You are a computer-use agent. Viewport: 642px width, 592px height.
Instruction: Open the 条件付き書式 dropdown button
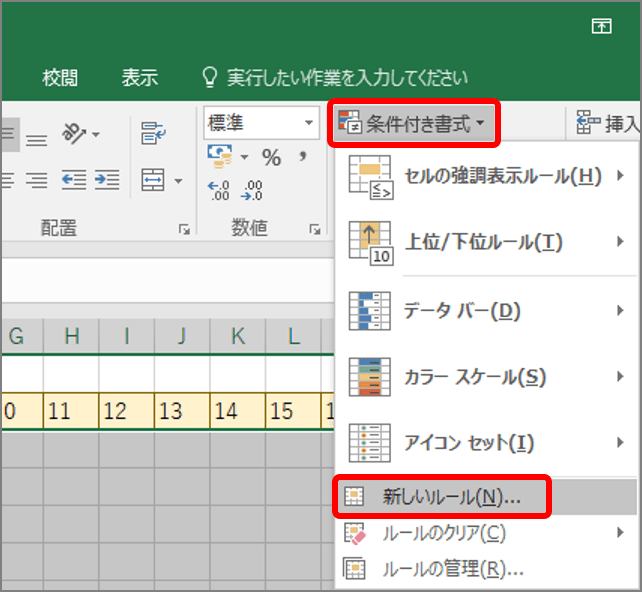[x=414, y=123]
